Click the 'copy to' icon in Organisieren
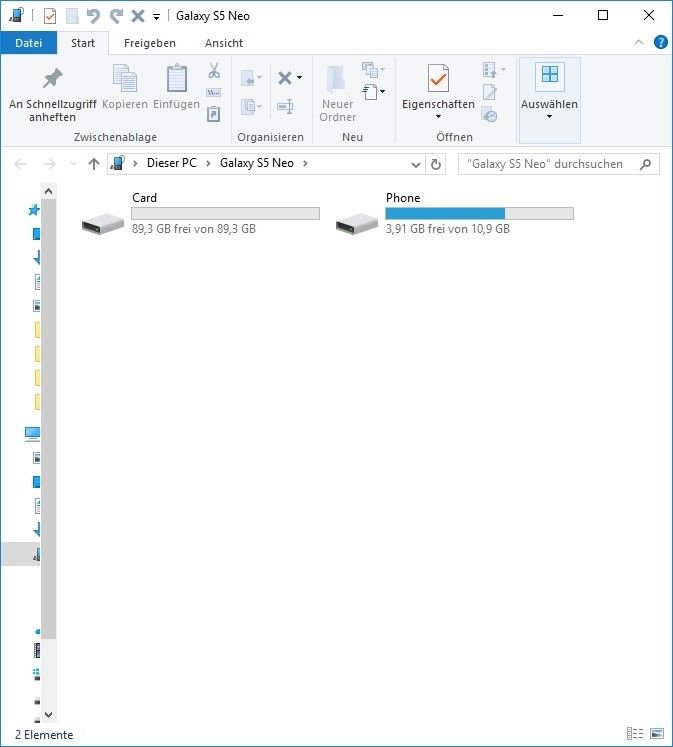The image size is (673, 747). tap(248, 106)
